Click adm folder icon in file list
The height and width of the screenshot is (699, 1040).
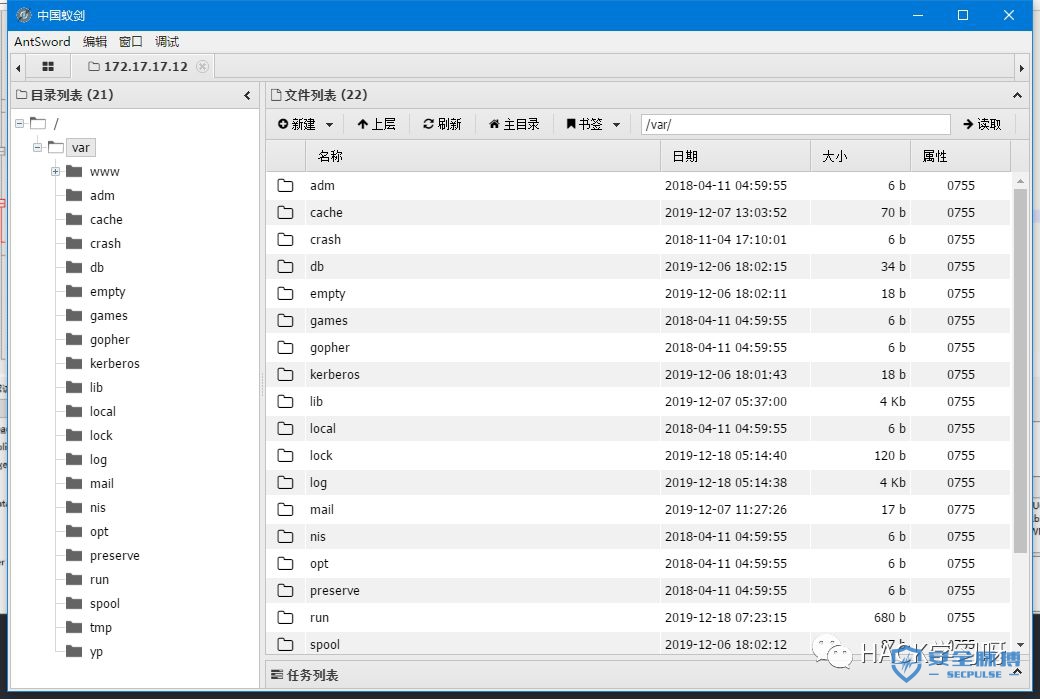coord(285,186)
